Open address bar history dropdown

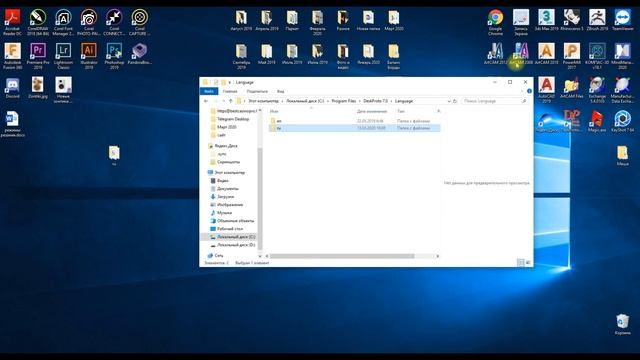click(449, 101)
